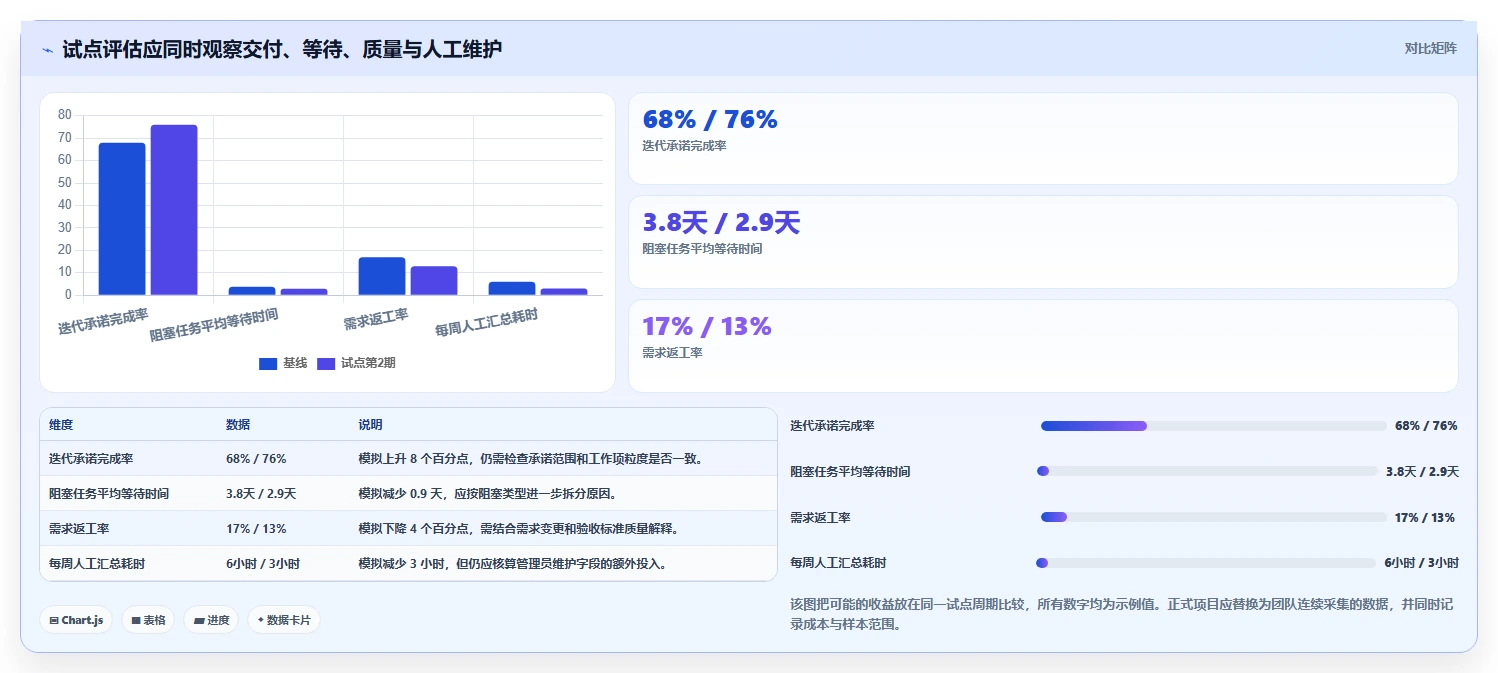Image resolution: width=1498 pixels, height=673 pixels.
Task: Select the 数据卡片 chip
Action: click(284, 620)
